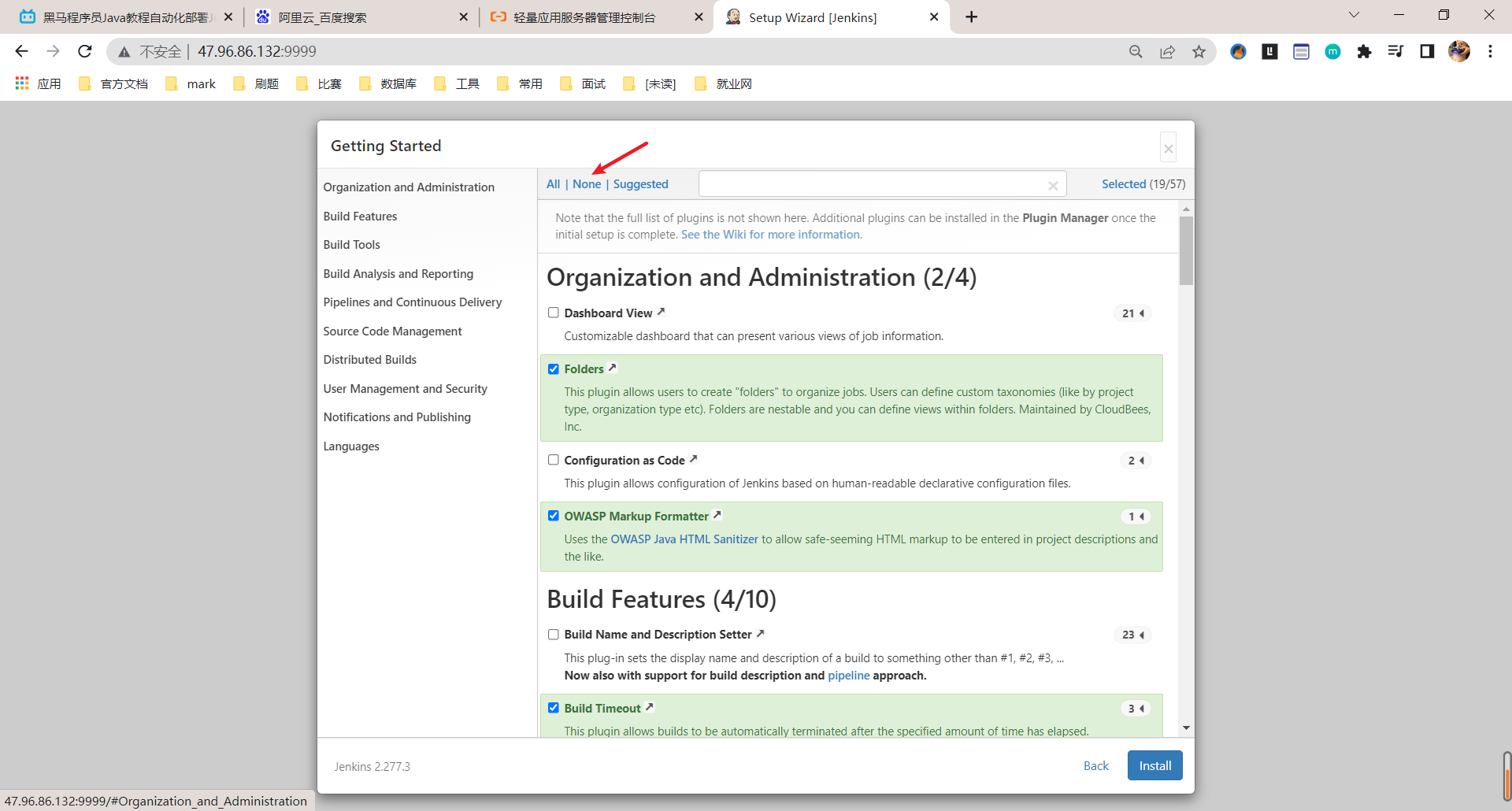Click the share page icon

1167,51
